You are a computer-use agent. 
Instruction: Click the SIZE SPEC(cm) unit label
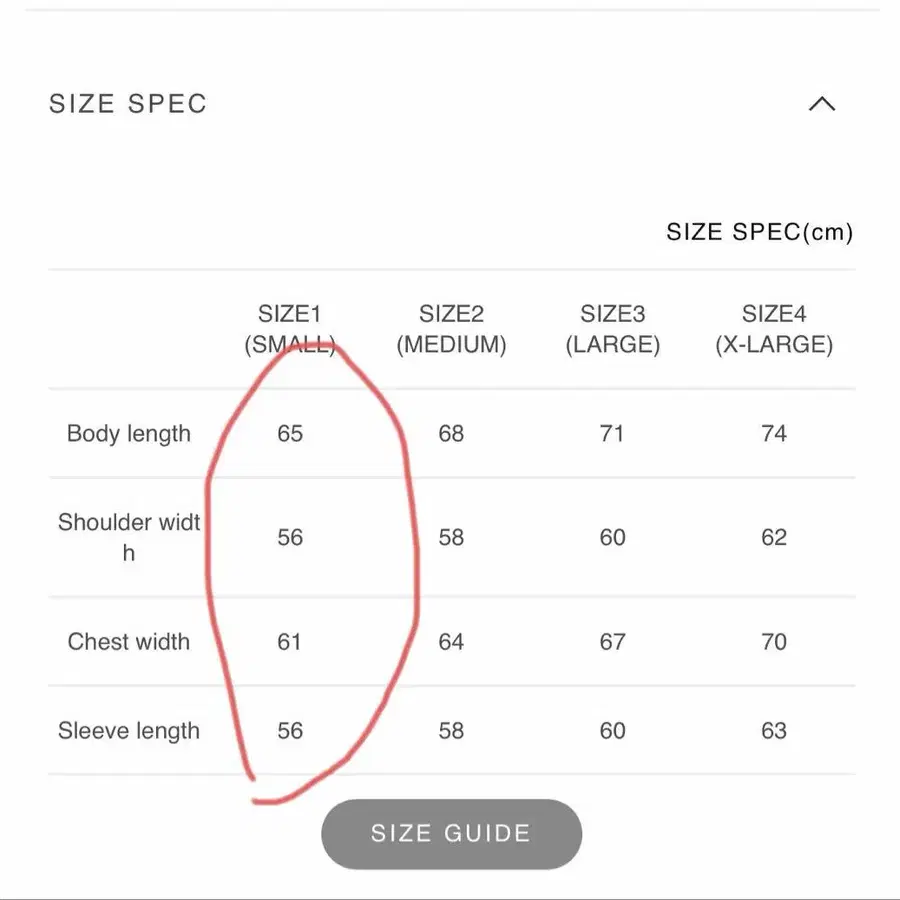click(x=759, y=233)
